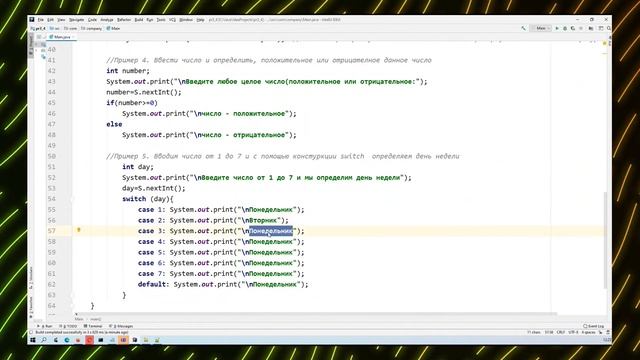The height and width of the screenshot is (360, 640).
Task: Open the TODO tool window tab
Action: 68,326
